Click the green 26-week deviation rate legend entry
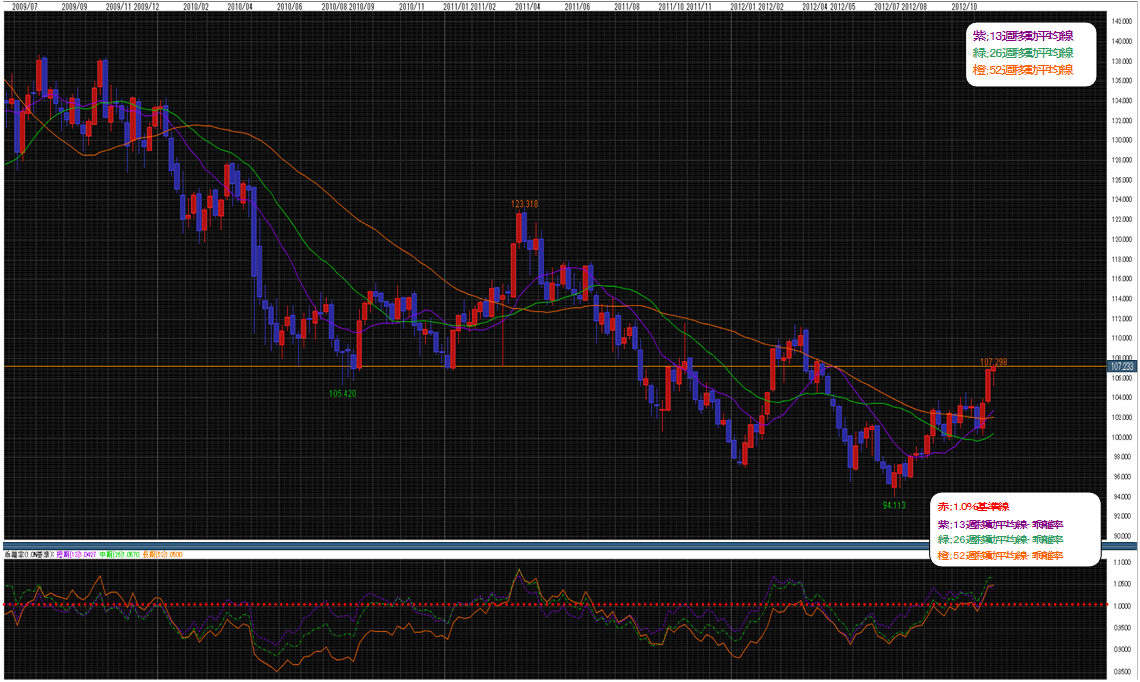The image size is (1140, 682). [999, 540]
